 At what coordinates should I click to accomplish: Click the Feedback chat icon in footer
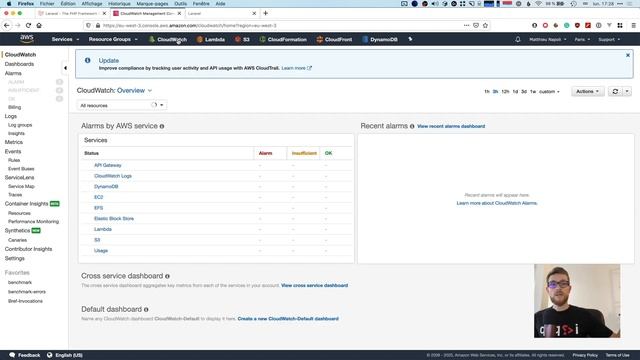tap(12, 355)
